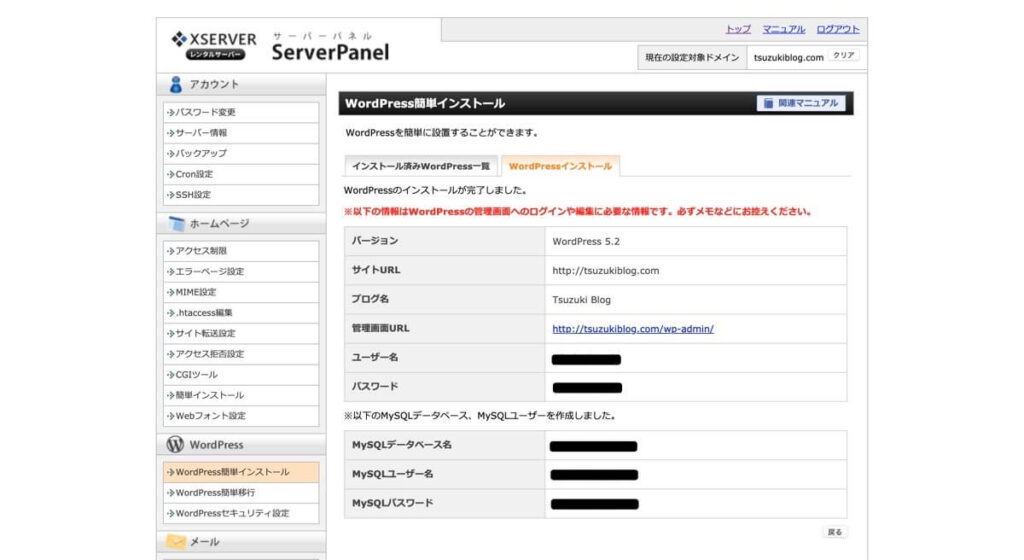The height and width of the screenshot is (560, 1024).
Task: Click the WordPress section logo icon
Action: coord(175,444)
